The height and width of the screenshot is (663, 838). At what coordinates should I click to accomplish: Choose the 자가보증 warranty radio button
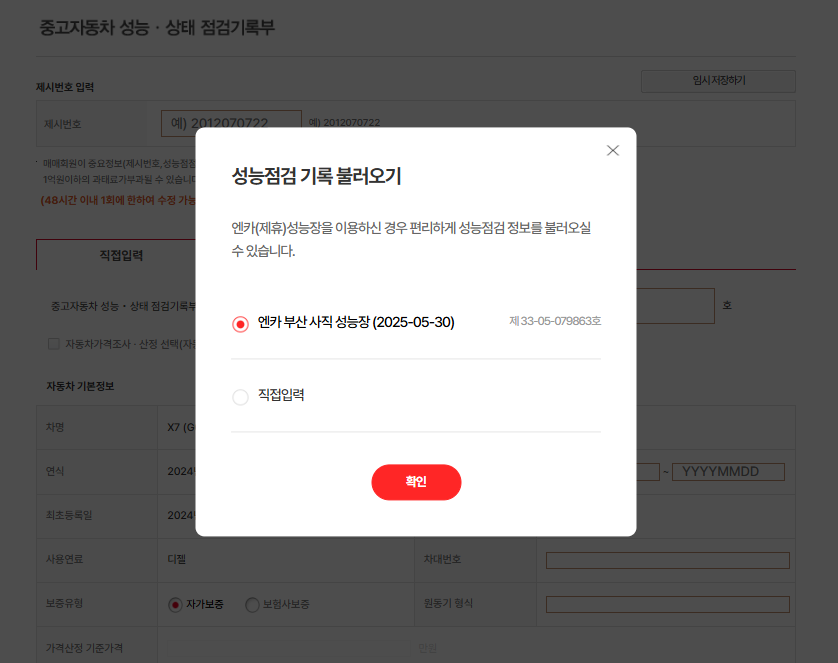point(175,604)
